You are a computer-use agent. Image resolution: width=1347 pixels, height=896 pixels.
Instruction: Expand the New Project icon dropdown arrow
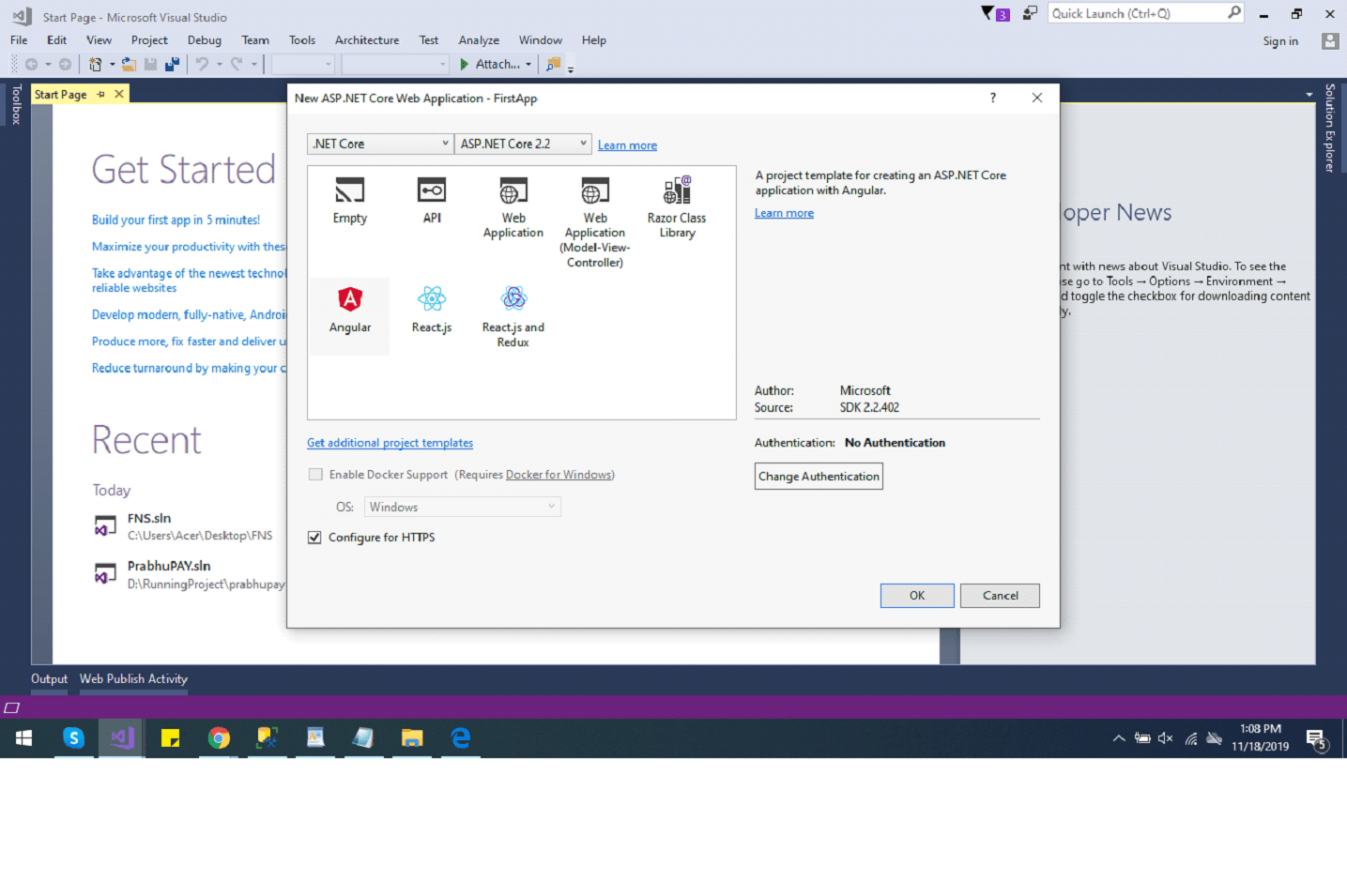[x=112, y=65]
